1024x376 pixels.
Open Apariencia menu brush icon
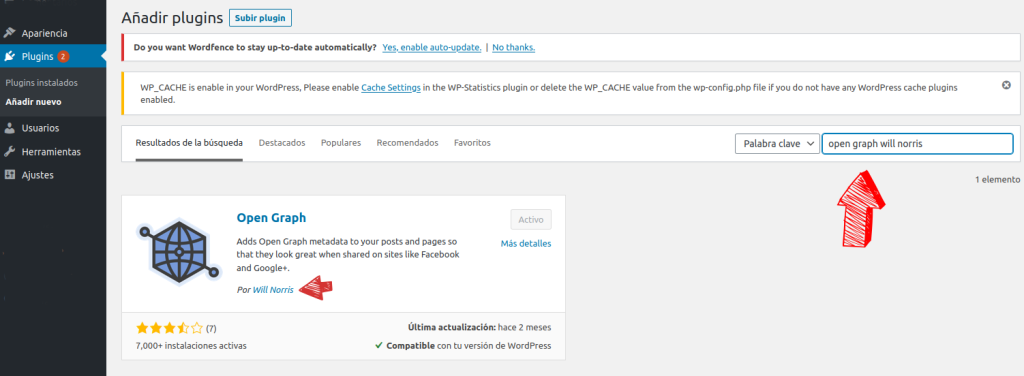coord(9,33)
